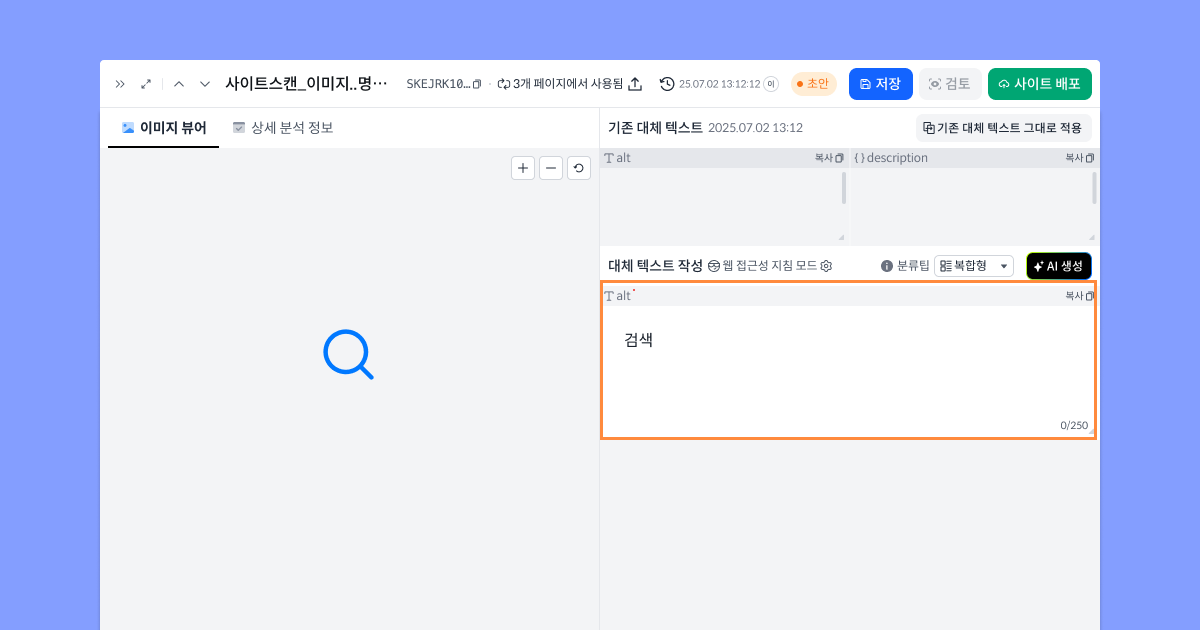Open web accessibility mode settings gear
The width and height of the screenshot is (1200, 630).
click(x=826, y=266)
